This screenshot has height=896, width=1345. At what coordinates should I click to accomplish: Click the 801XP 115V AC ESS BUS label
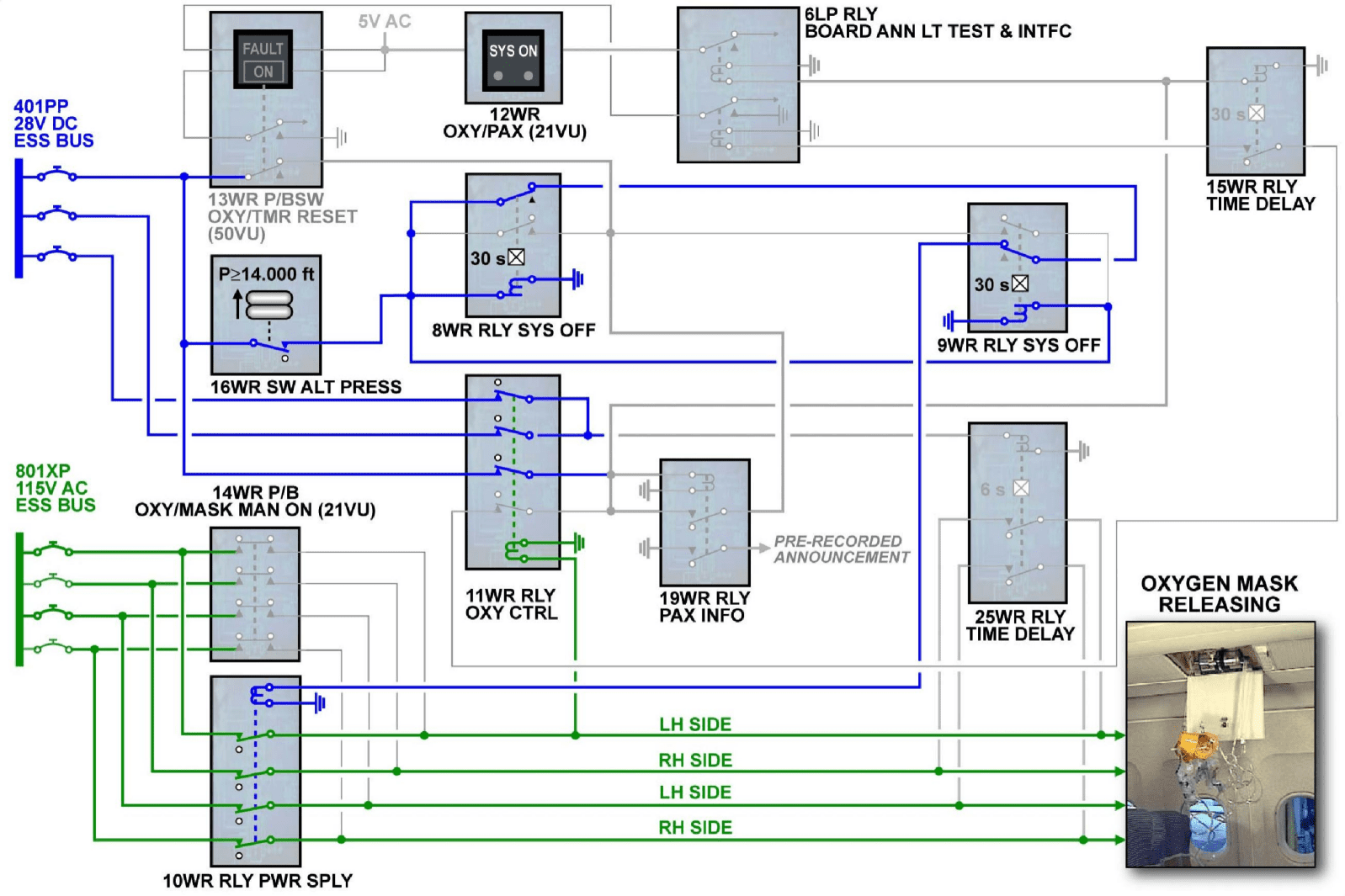55,488
